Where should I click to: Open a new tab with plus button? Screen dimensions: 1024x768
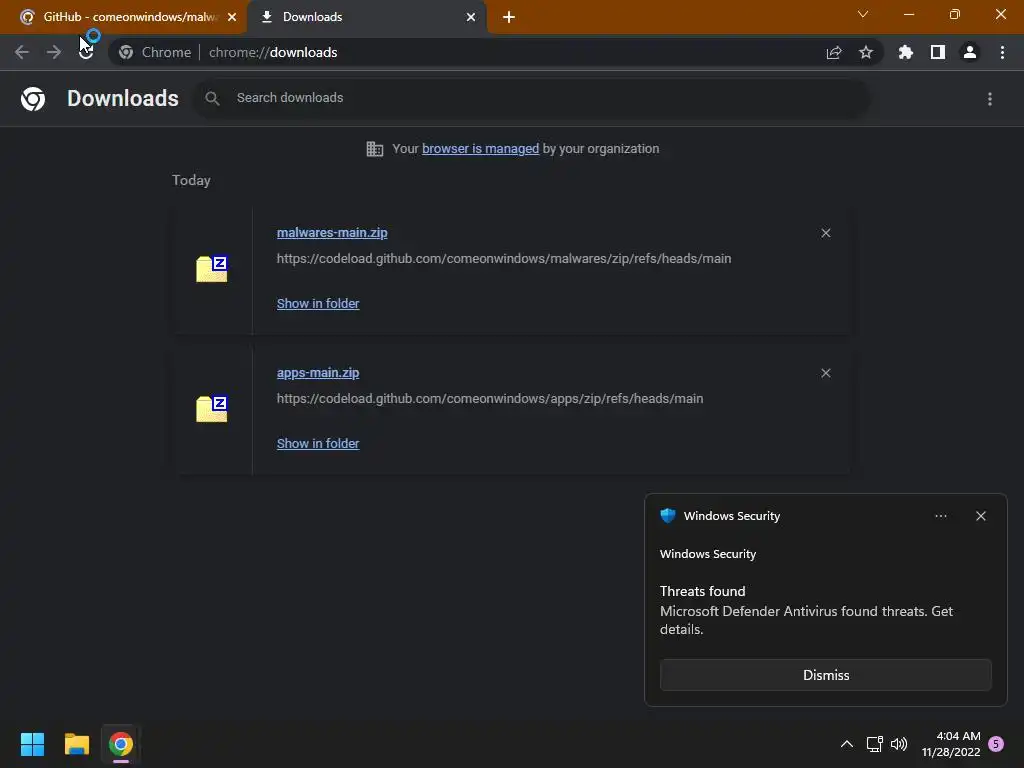[509, 17]
